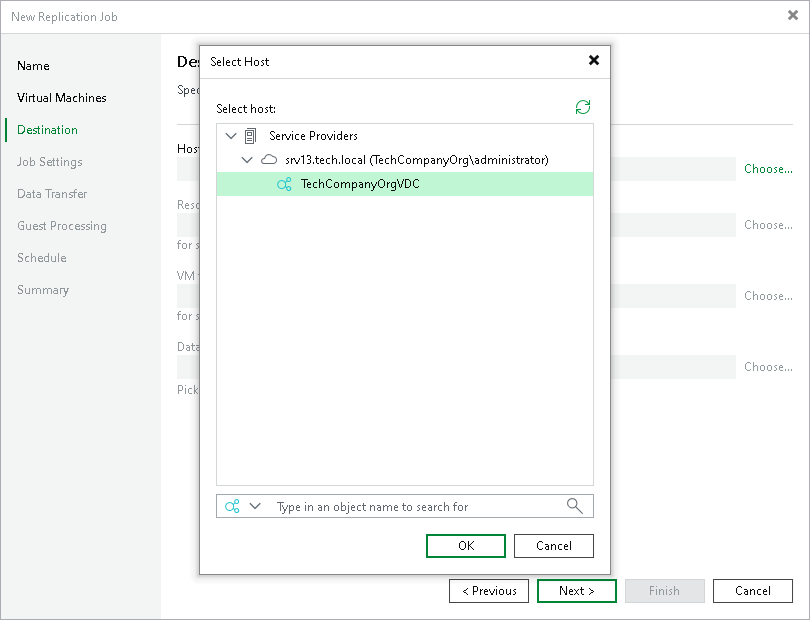810x620 pixels.
Task: Click the Refresh icon in Select Host dialog
Action: [583, 106]
